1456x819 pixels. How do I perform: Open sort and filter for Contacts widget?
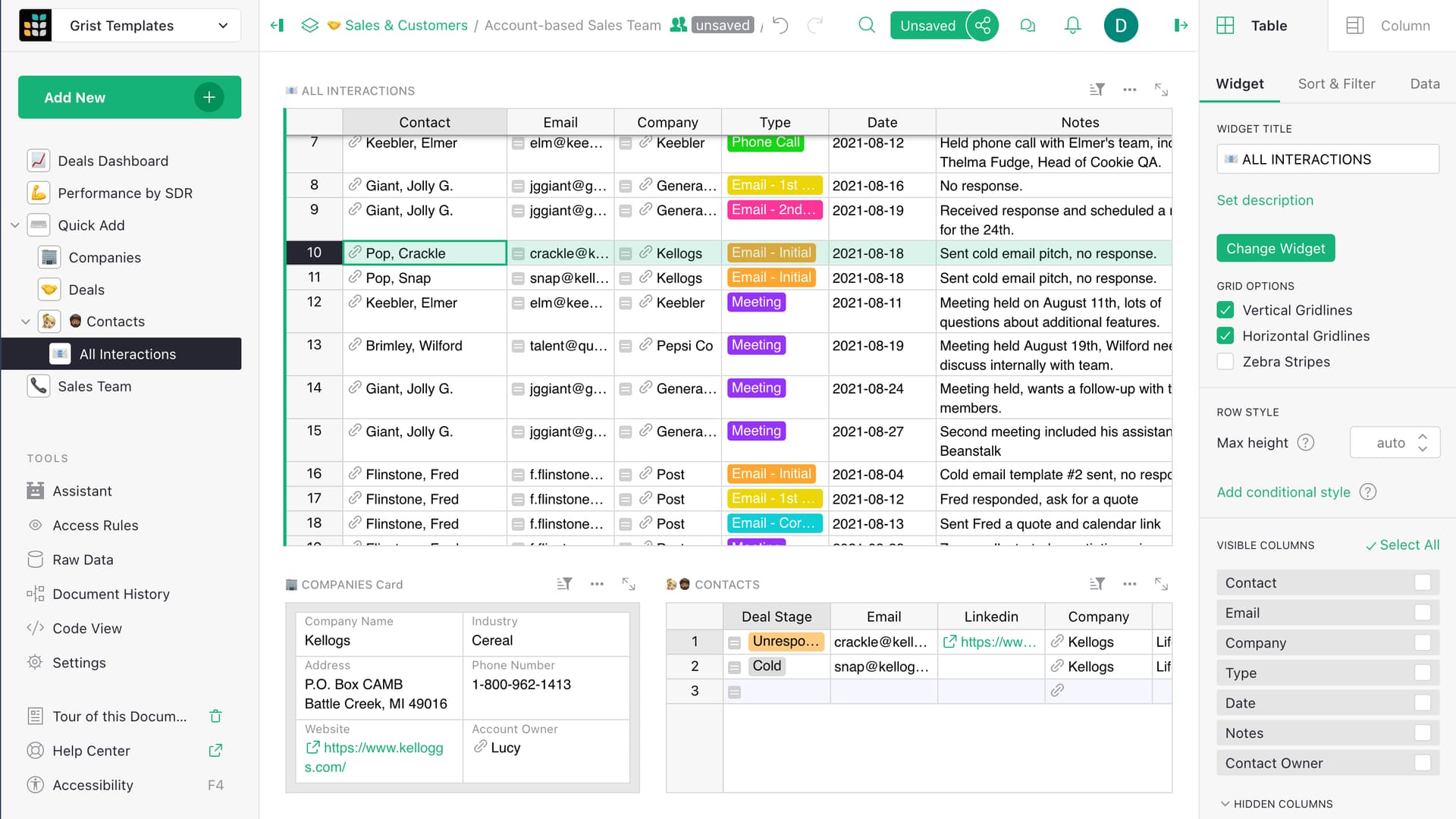click(x=1097, y=584)
